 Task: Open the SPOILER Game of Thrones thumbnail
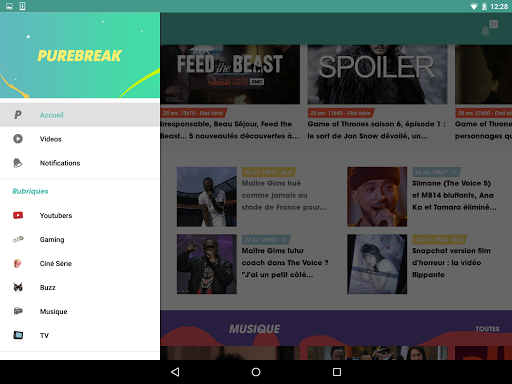[x=377, y=74]
